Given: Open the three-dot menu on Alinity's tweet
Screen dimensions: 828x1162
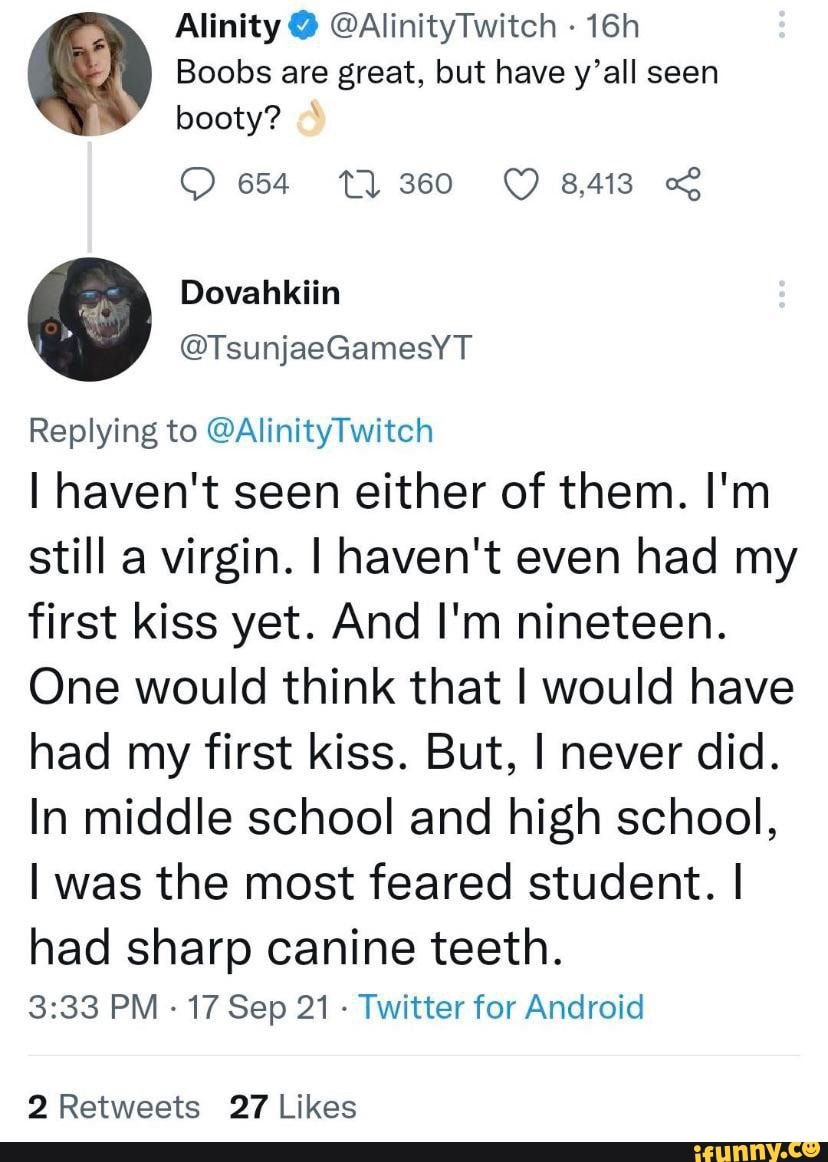Looking at the screenshot, I should tap(781, 23).
